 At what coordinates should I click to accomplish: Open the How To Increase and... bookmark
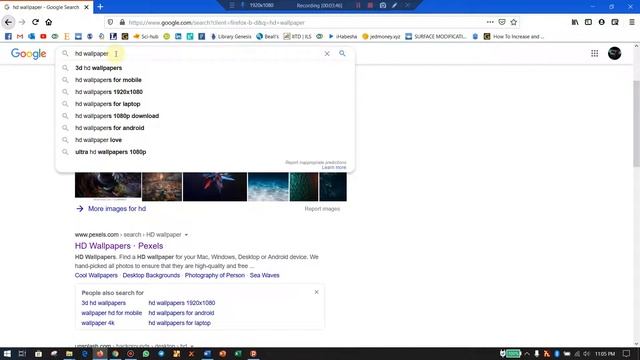[513, 36]
